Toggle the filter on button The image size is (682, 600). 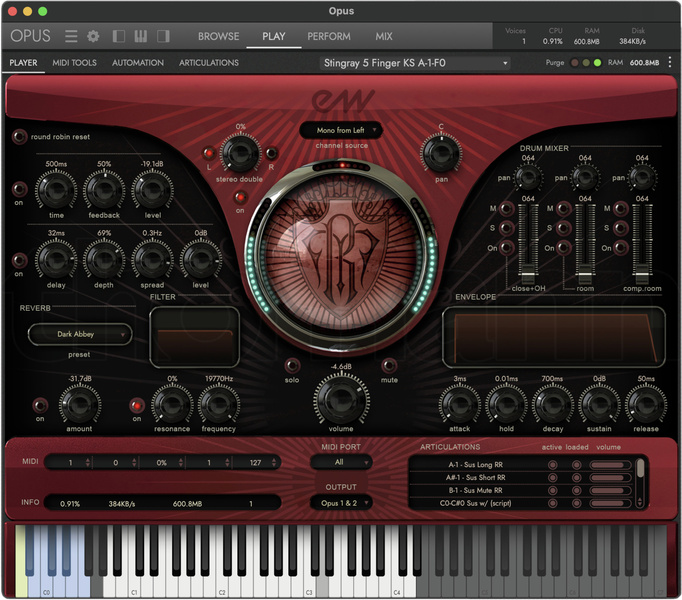[x=137, y=405]
